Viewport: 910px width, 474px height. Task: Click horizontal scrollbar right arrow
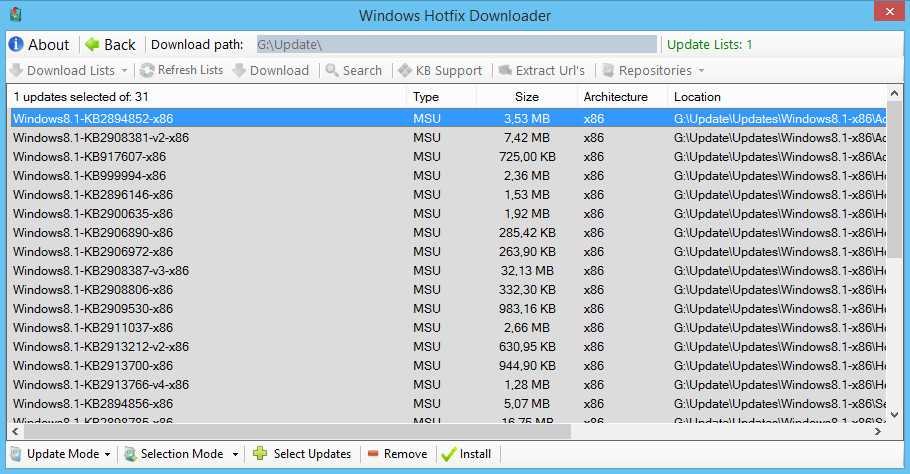click(x=878, y=431)
